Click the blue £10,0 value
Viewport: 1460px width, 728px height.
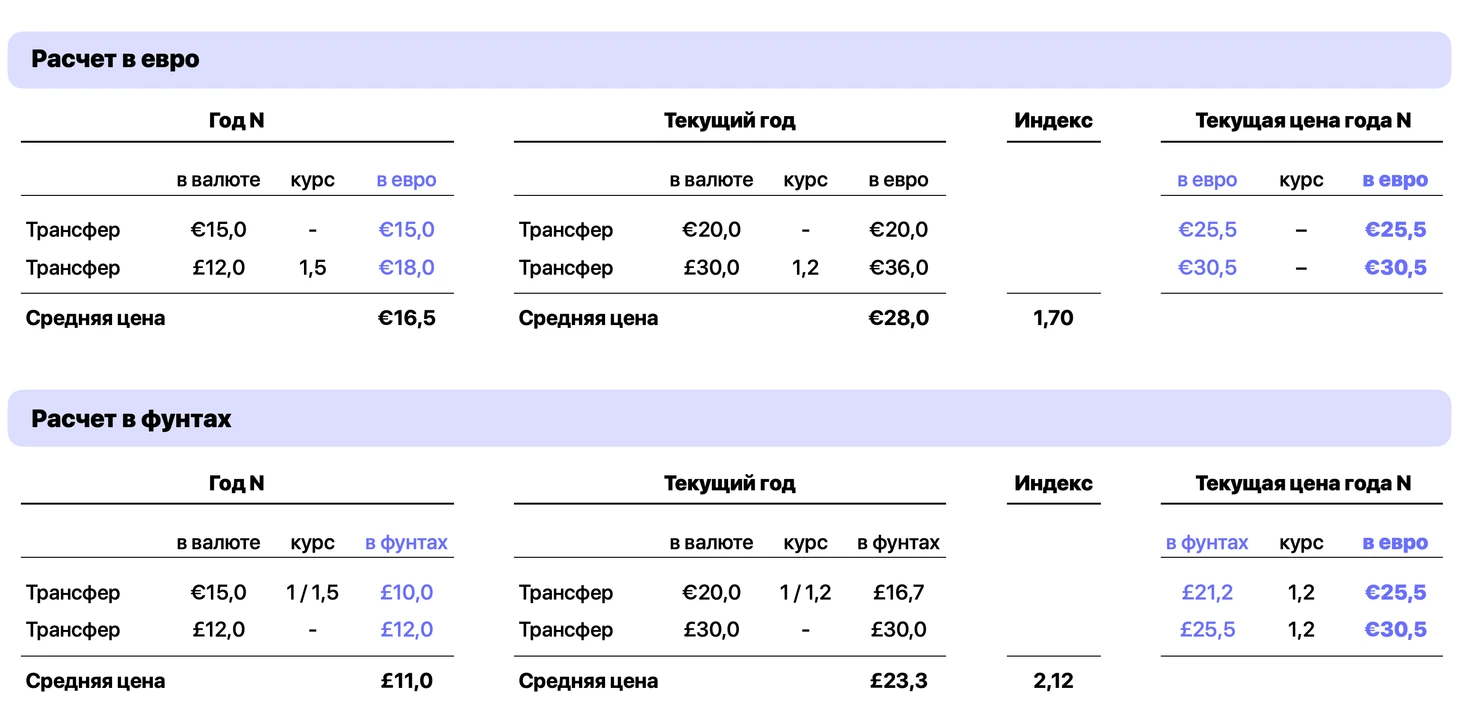tap(406, 593)
